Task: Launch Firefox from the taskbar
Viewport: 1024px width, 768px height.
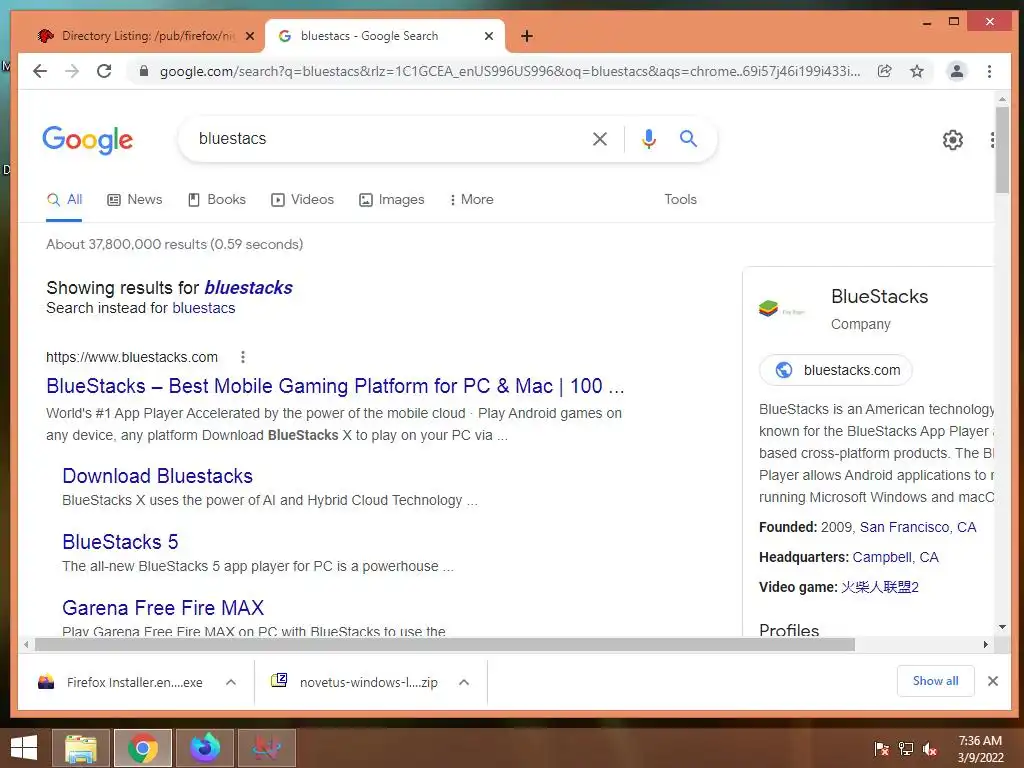Action: (x=205, y=748)
